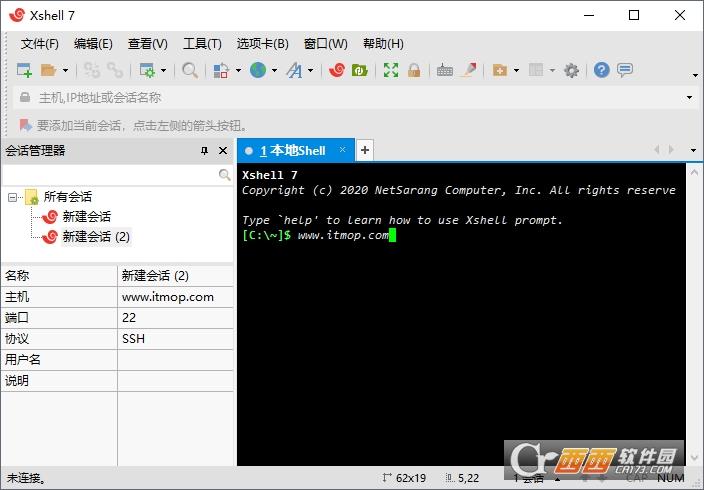
Task: Launch Xftp from the green toolbar icon
Action: pos(359,70)
